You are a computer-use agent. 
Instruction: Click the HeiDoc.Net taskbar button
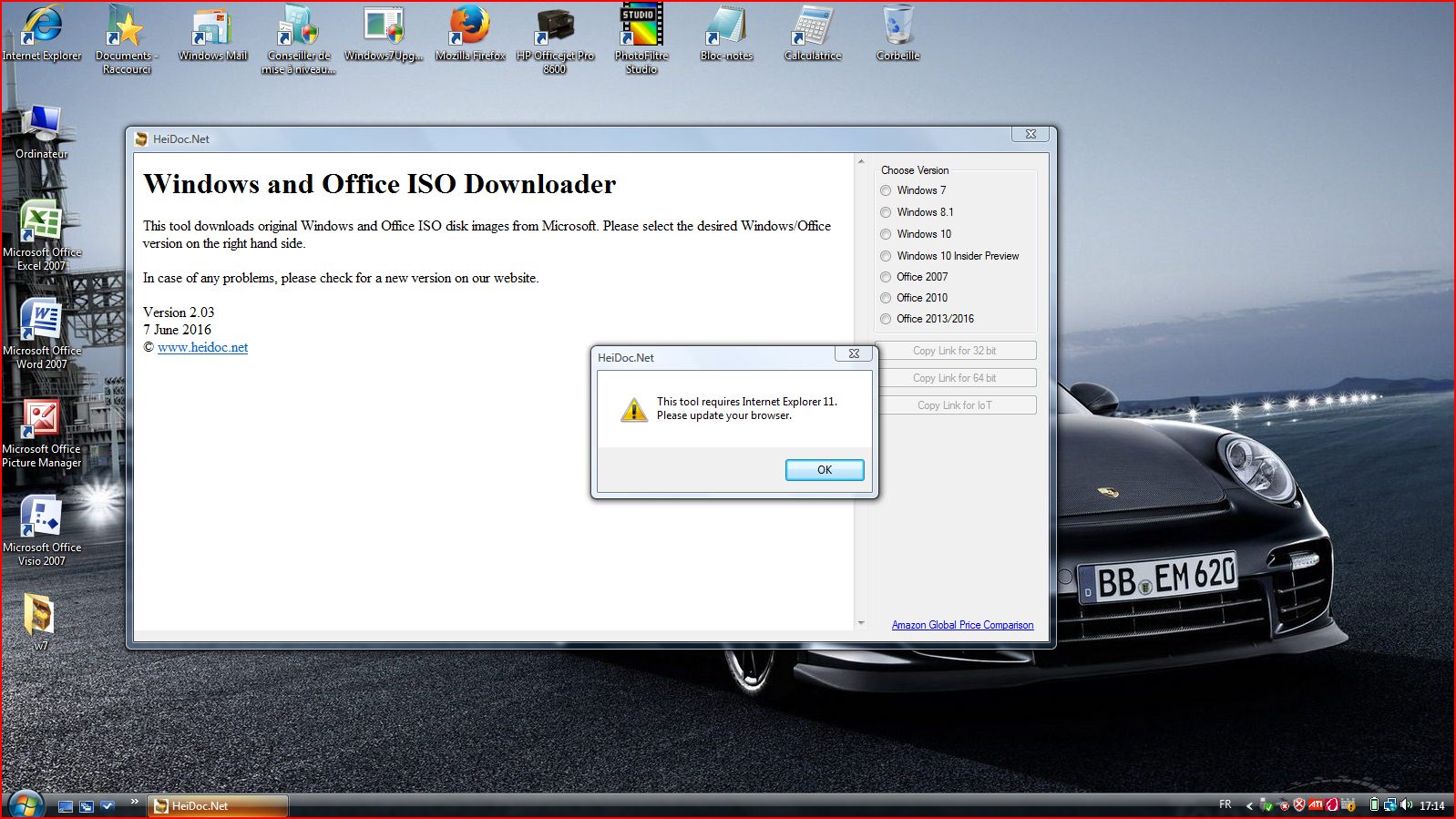tap(219, 805)
